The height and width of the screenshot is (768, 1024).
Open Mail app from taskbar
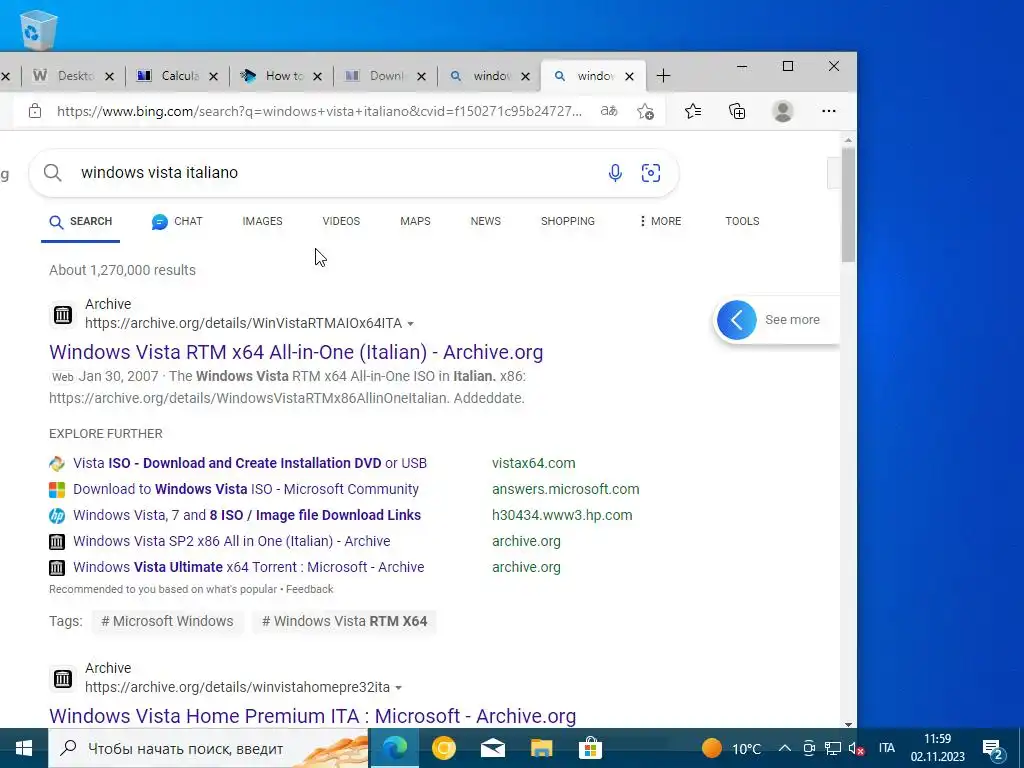pyautogui.click(x=492, y=748)
